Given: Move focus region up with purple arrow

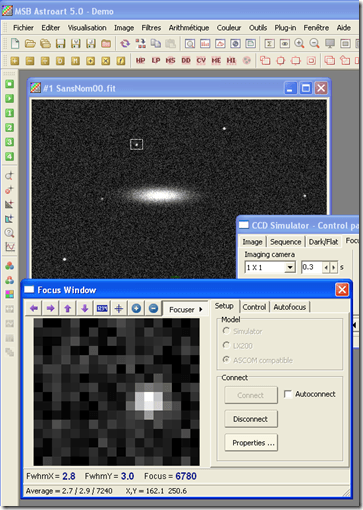Looking at the screenshot, I should (x=68, y=308).
